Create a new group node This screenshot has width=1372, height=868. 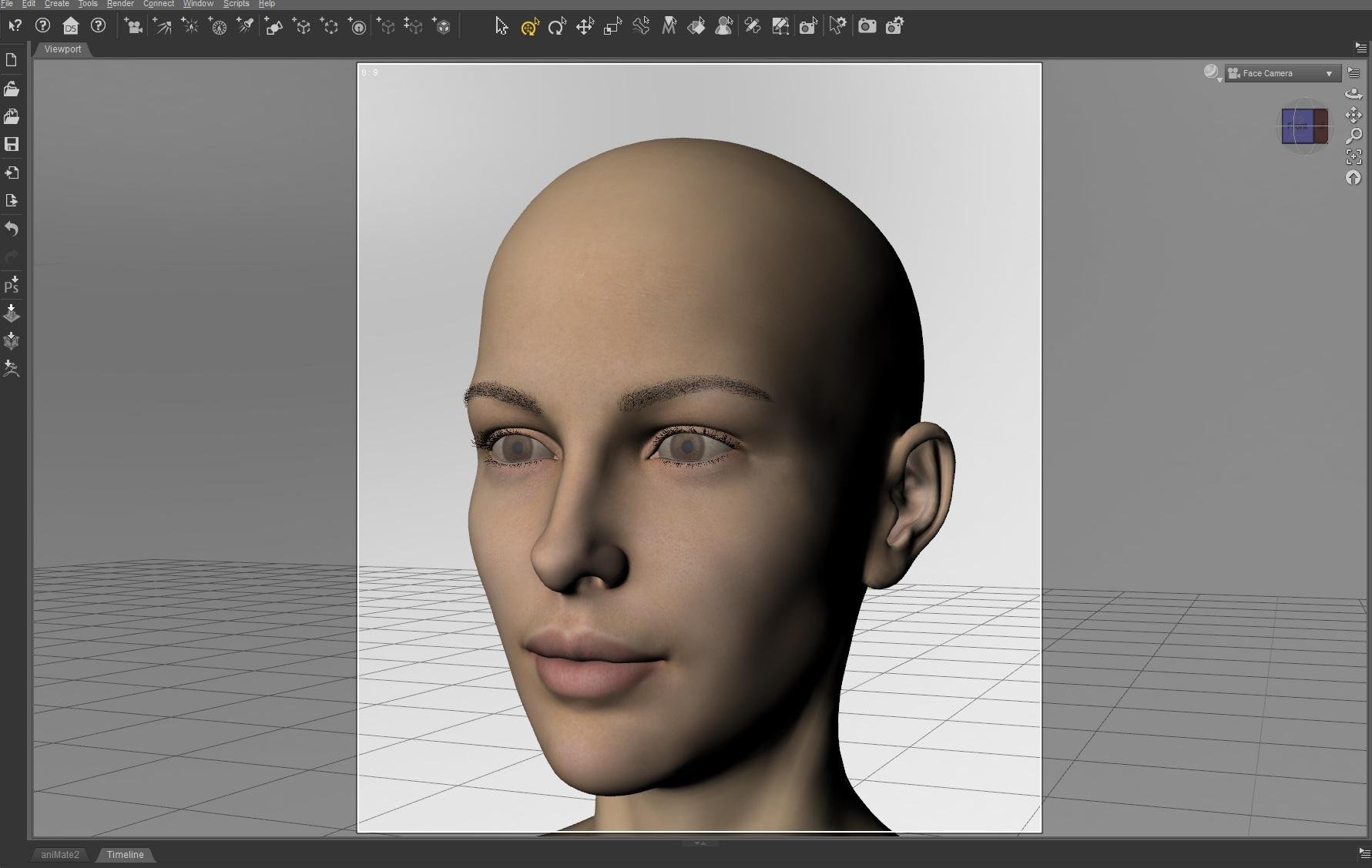point(330,26)
